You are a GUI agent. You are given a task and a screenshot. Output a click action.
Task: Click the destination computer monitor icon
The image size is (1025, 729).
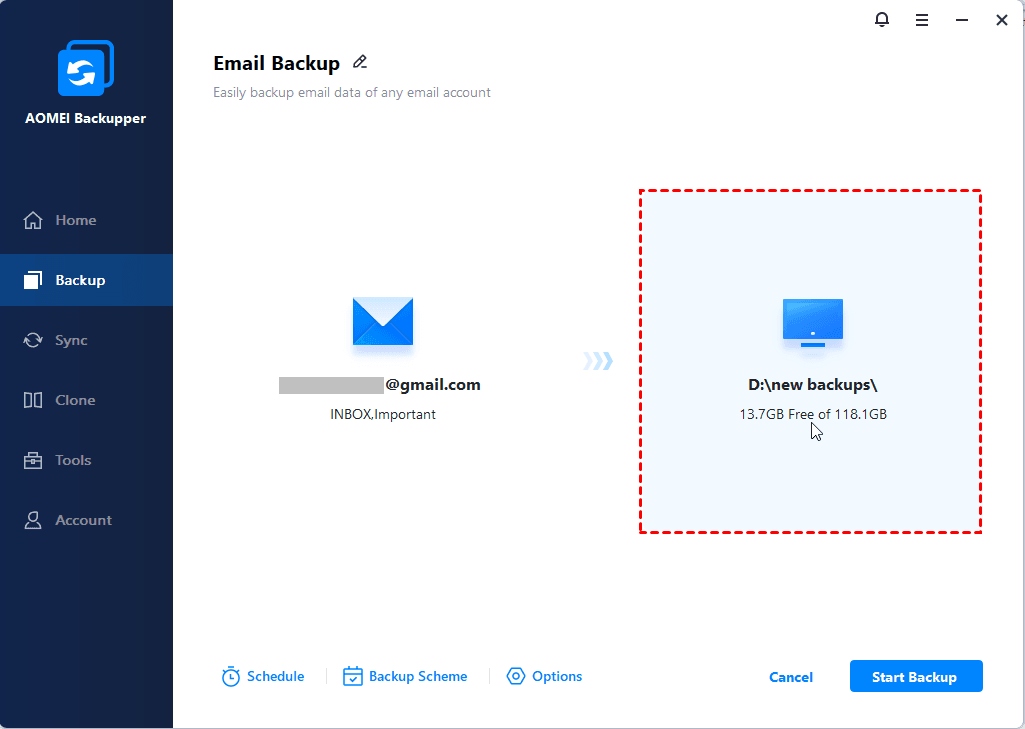[x=812, y=323]
